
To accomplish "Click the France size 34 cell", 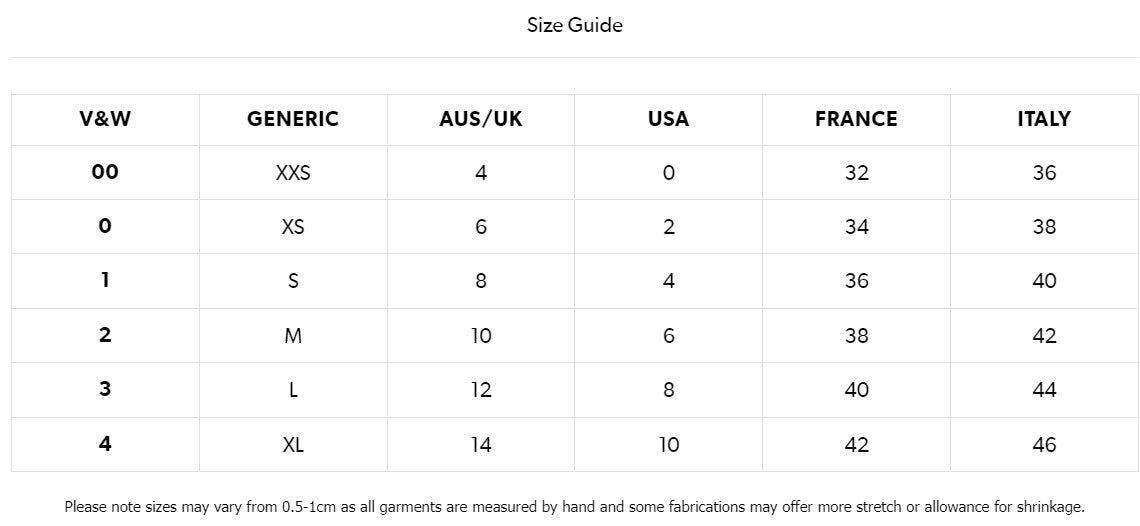I will coord(856,227).
